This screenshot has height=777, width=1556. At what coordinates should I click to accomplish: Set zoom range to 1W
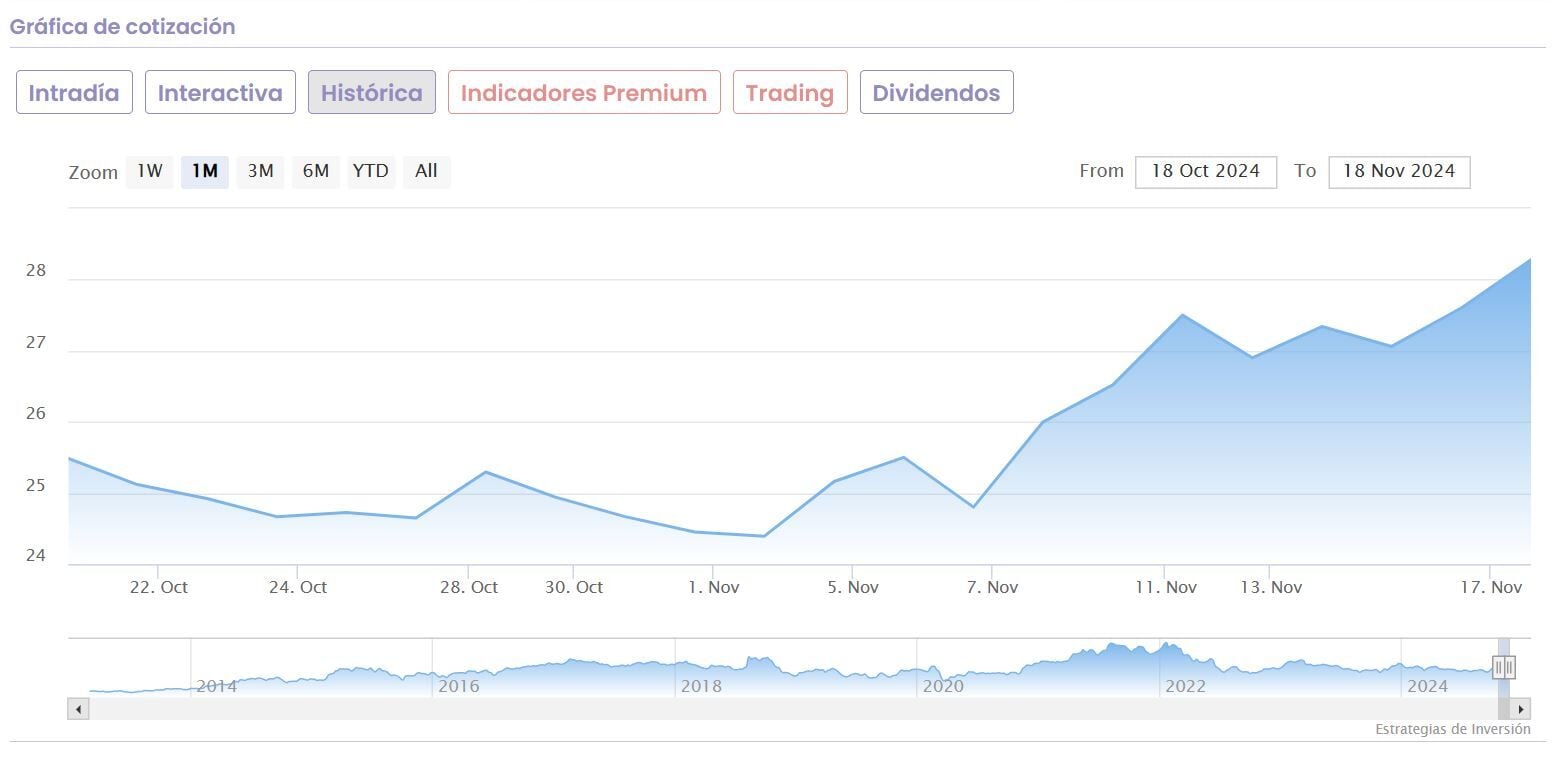coord(149,171)
